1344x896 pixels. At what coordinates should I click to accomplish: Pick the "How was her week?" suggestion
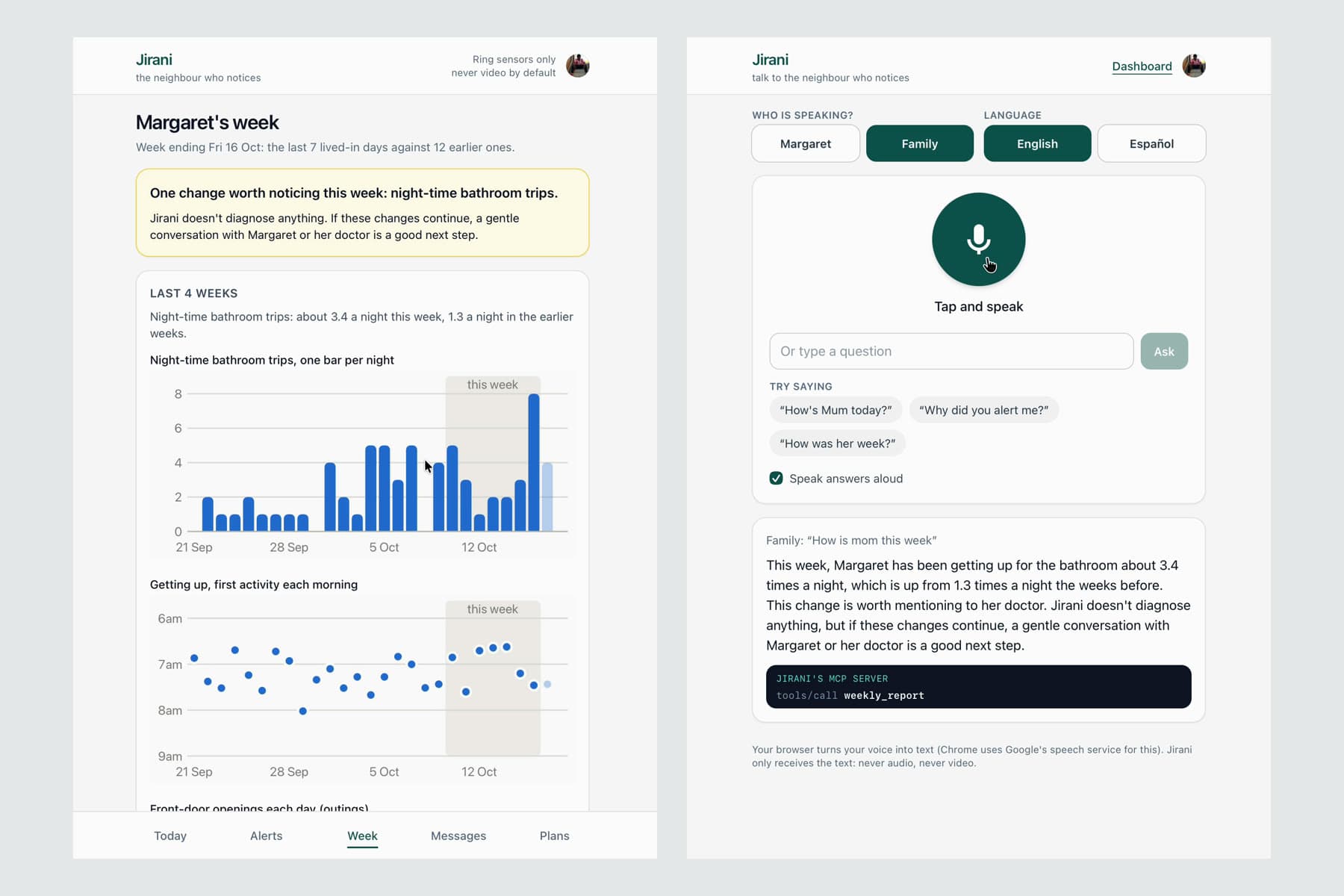pyautogui.click(x=837, y=444)
